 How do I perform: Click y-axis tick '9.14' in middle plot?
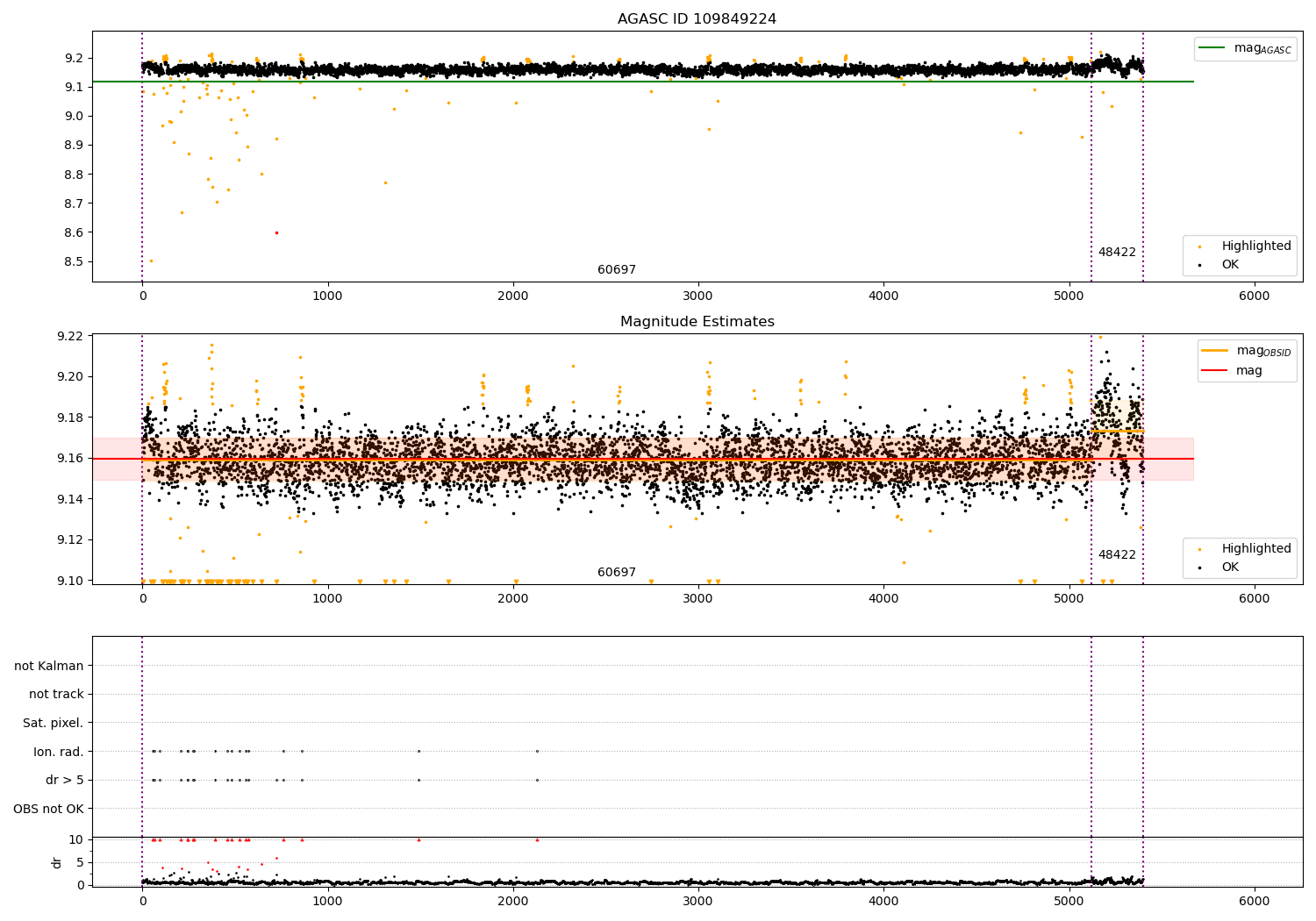tap(71, 499)
